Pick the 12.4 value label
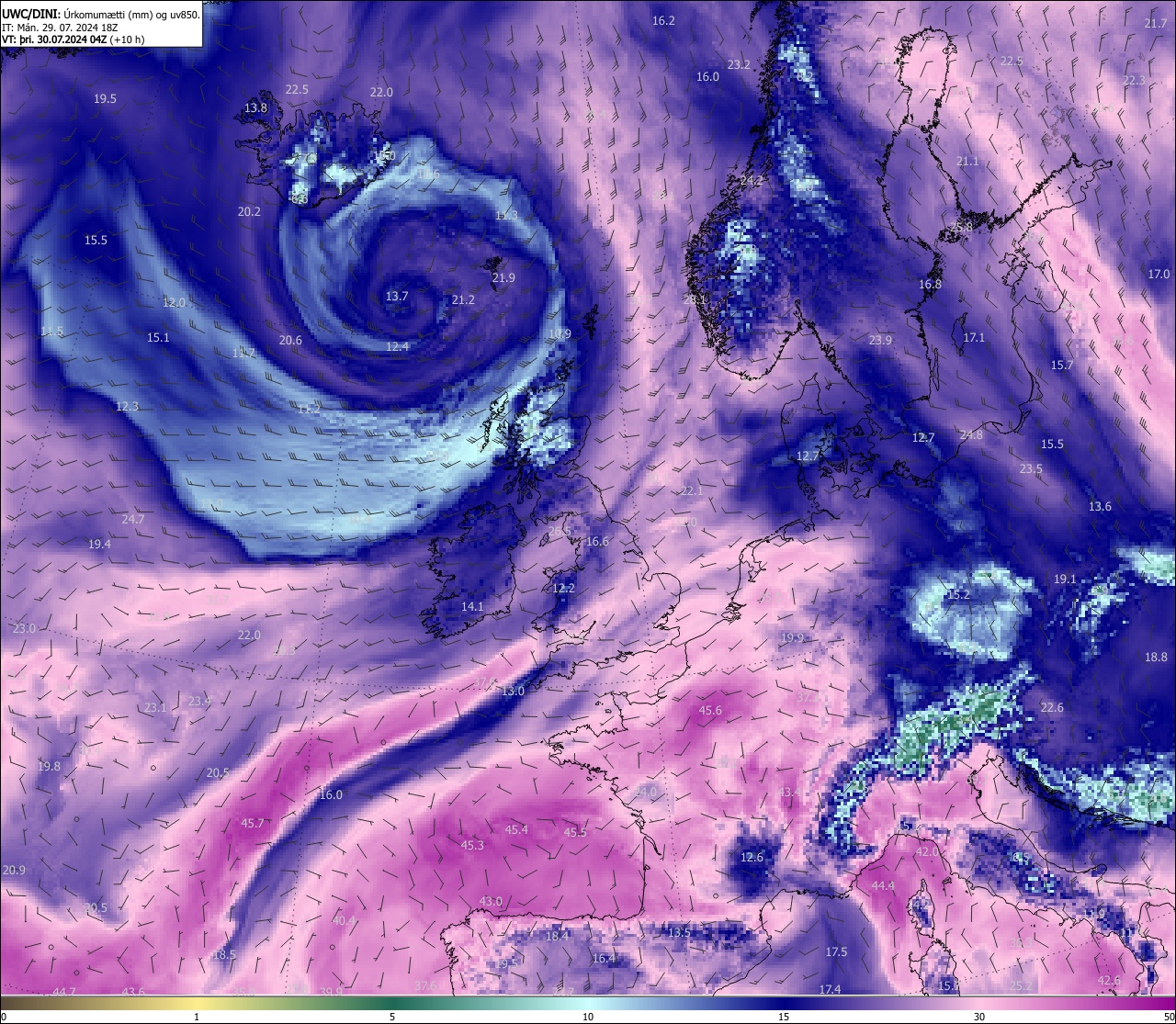1176x1024 pixels. tap(397, 346)
